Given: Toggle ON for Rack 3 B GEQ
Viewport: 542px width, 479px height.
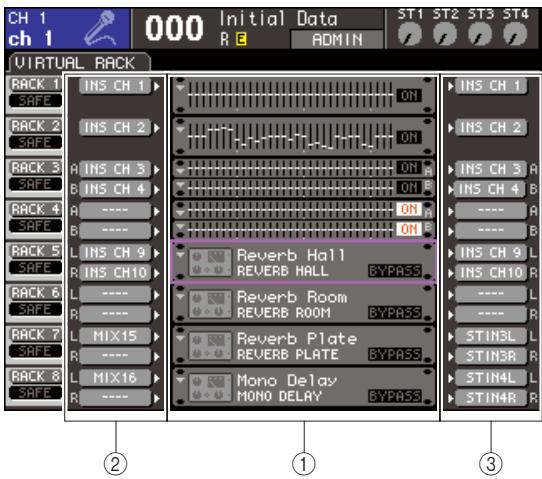Looking at the screenshot, I should pos(409,188).
